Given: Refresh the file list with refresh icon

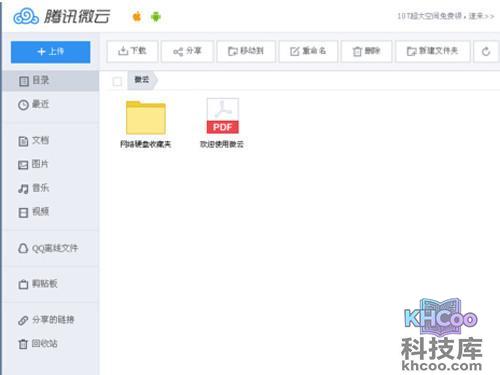Looking at the screenshot, I should pyautogui.click(x=486, y=51).
